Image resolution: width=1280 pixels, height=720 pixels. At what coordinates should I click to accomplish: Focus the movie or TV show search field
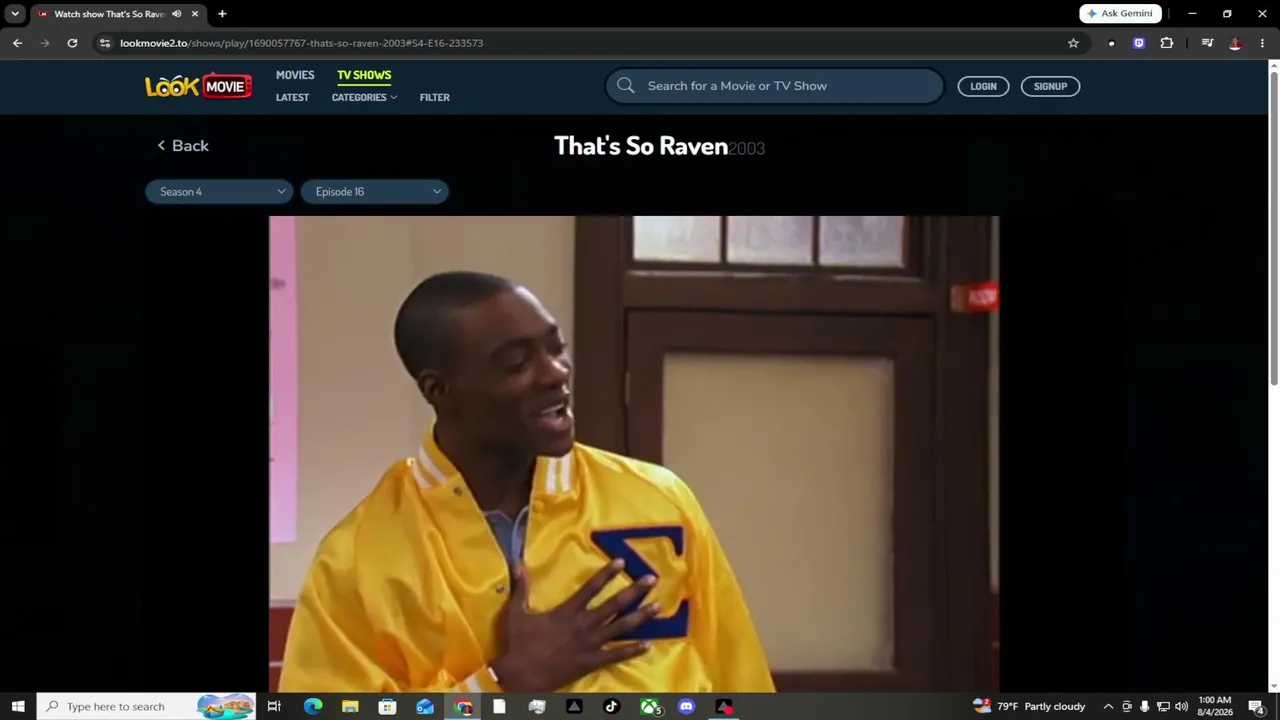(774, 86)
